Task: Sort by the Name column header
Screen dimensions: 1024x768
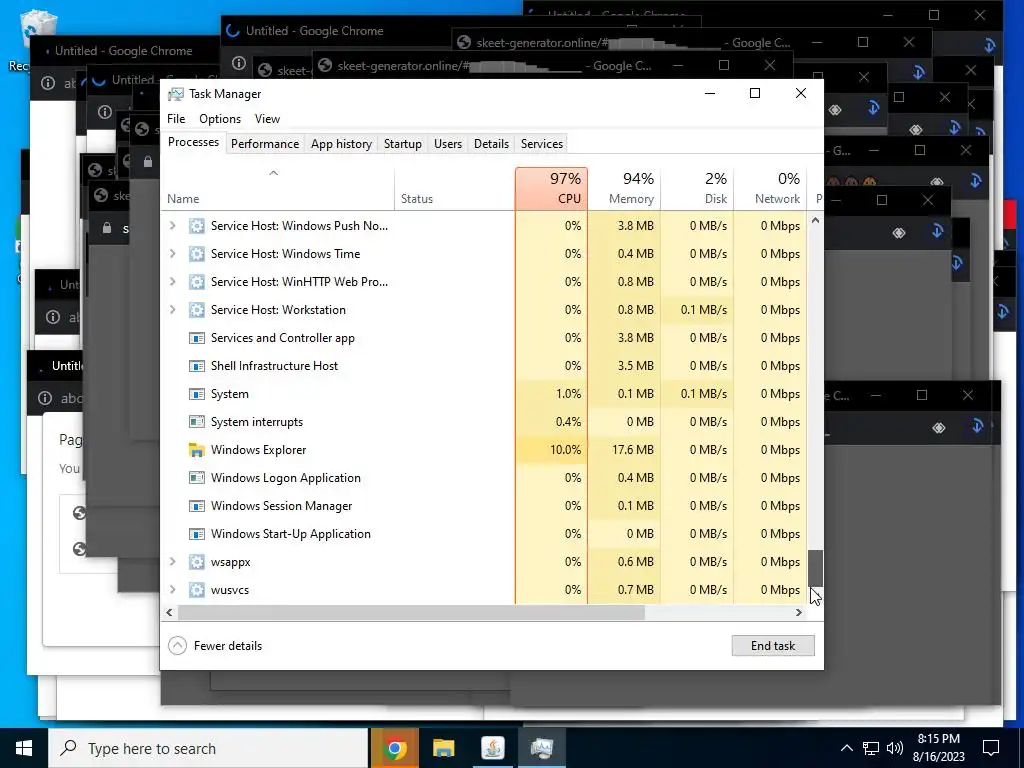Action: click(x=278, y=189)
